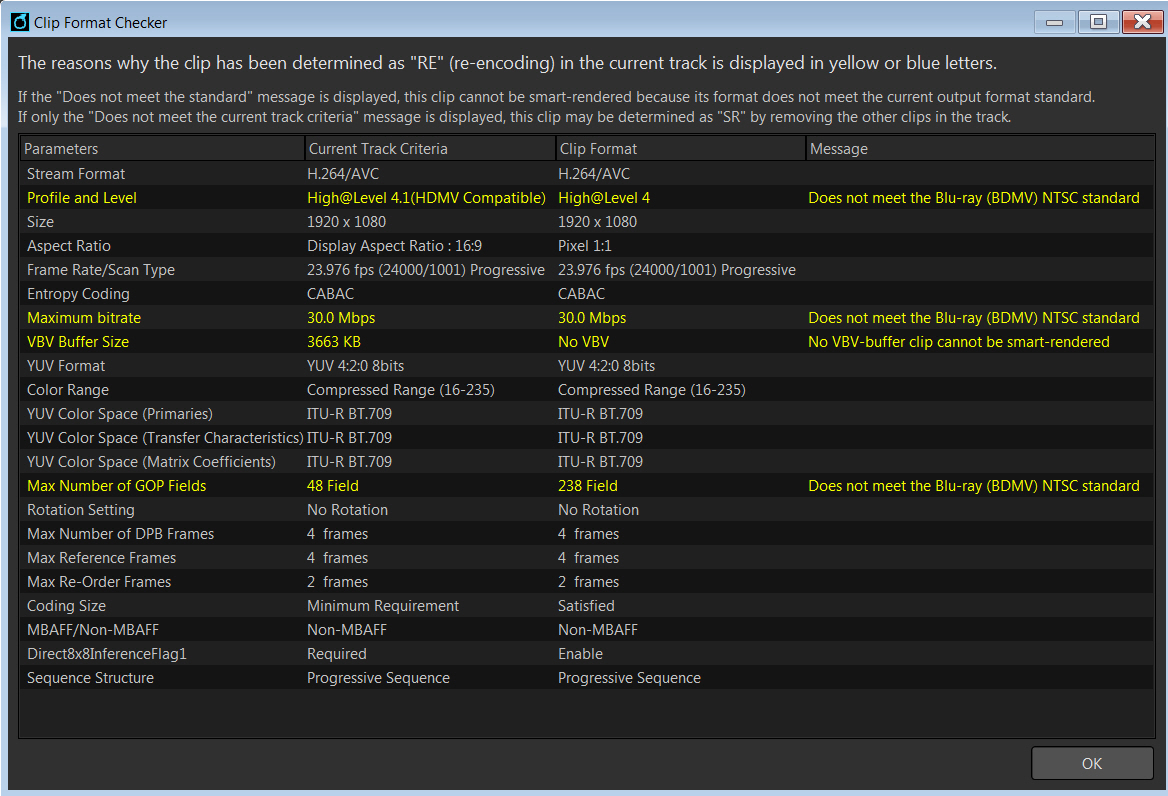Click the Maximum bitrate row BDMV message

pyautogui.click(x=974, y=318)
